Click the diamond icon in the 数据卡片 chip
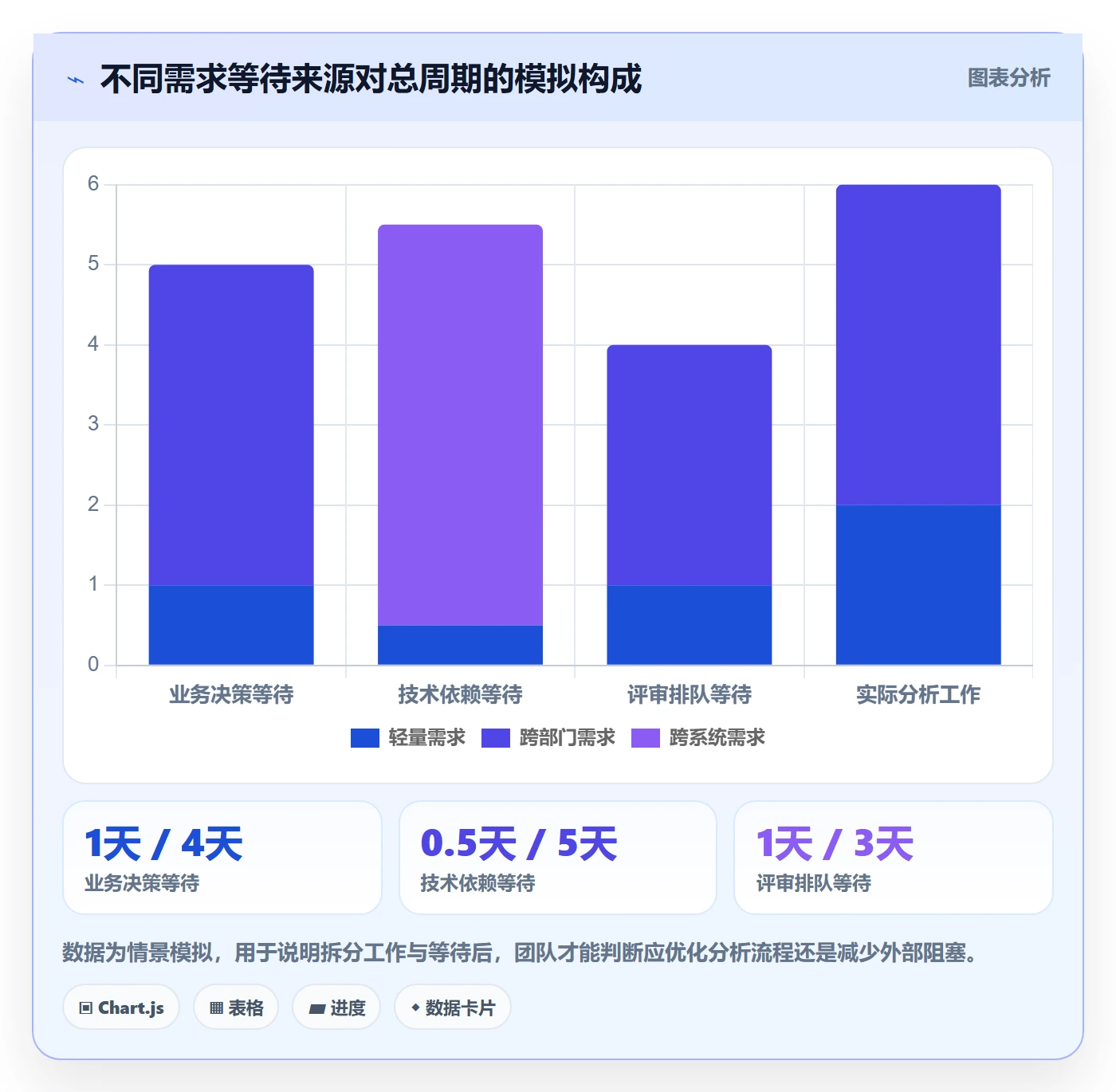 (x=415, y=1008)
